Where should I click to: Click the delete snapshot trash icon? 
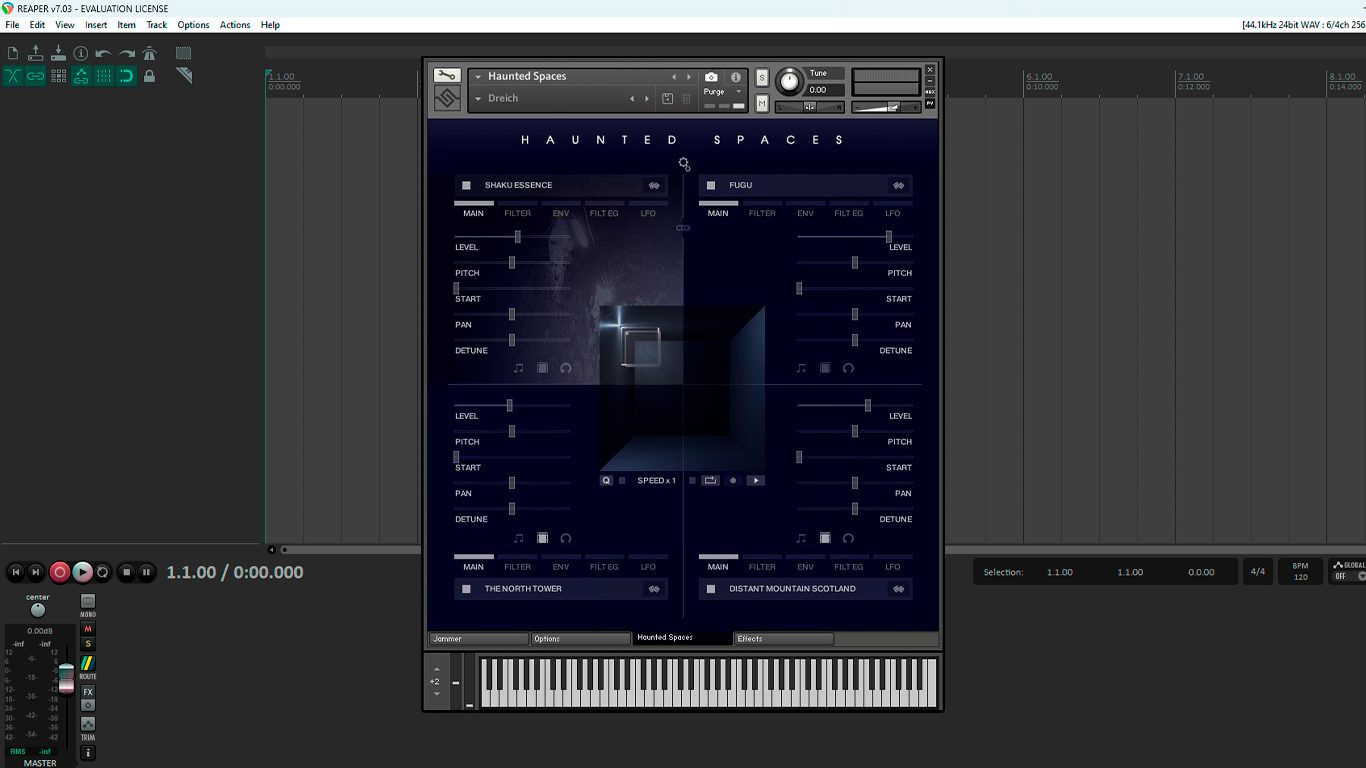[x=686, y=99]
